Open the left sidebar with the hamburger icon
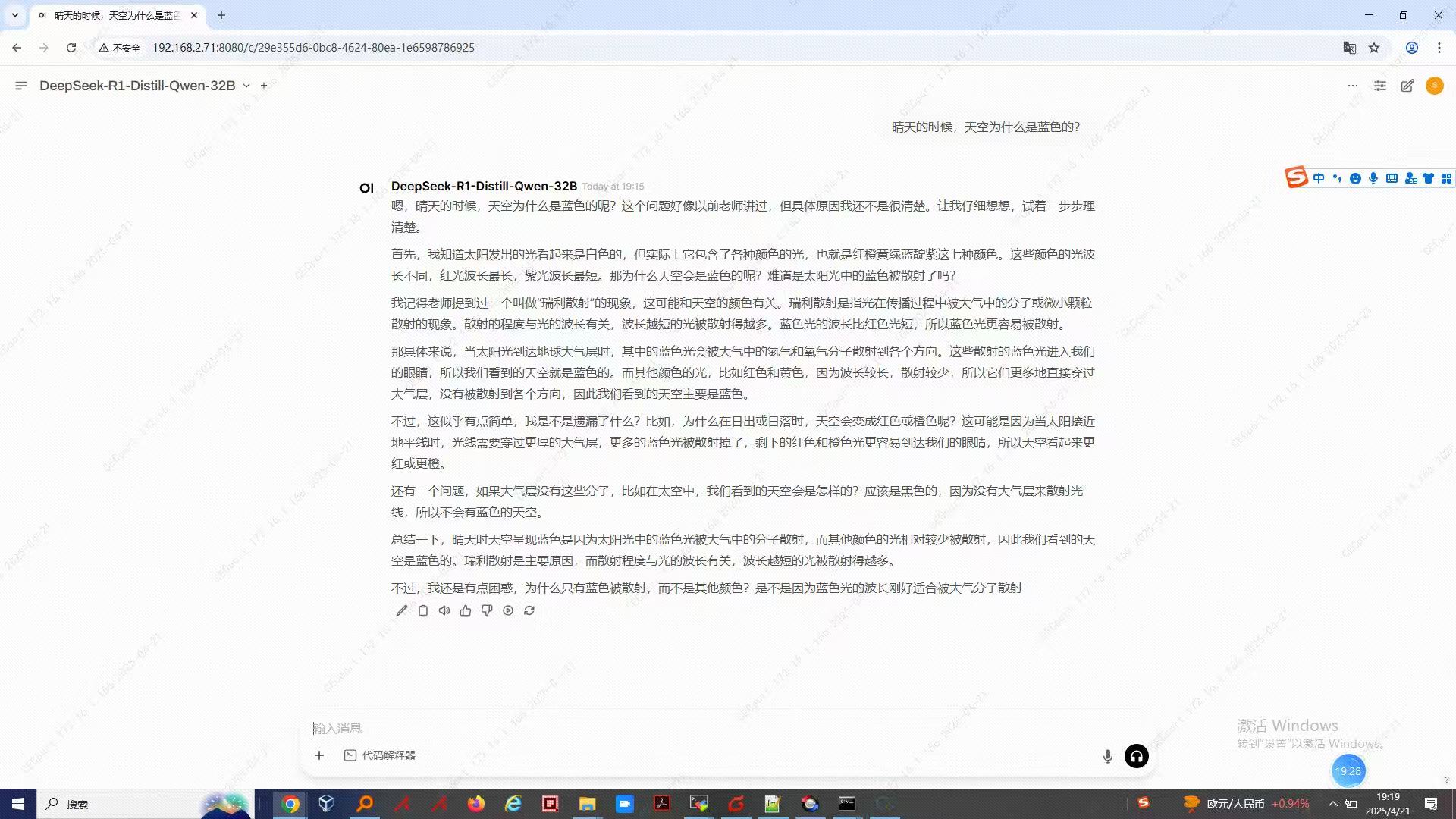Screen dimensions: 1456x819 point(21,86)
